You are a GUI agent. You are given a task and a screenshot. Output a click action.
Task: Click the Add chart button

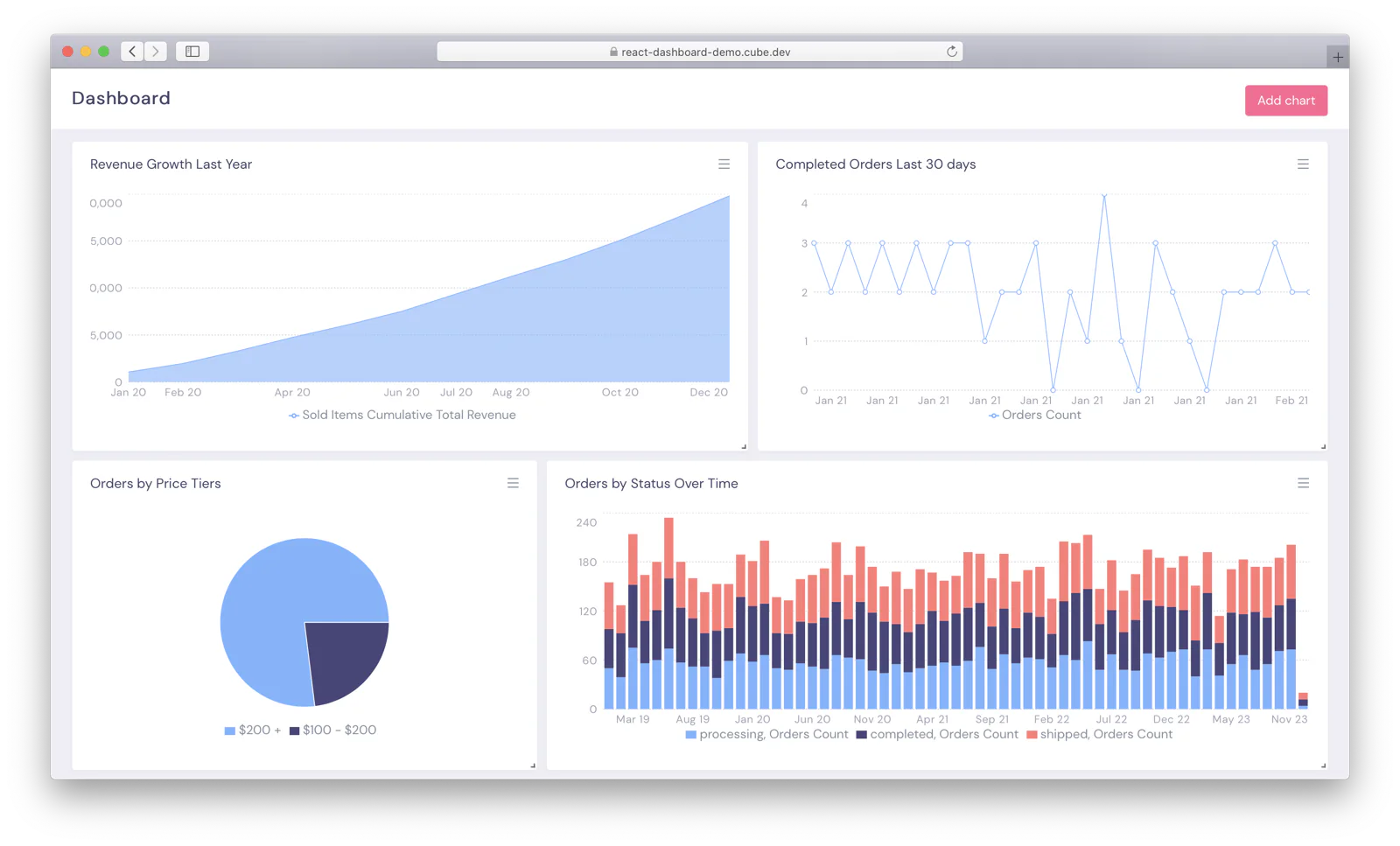pyautogui.click(x=1285, y=101)
